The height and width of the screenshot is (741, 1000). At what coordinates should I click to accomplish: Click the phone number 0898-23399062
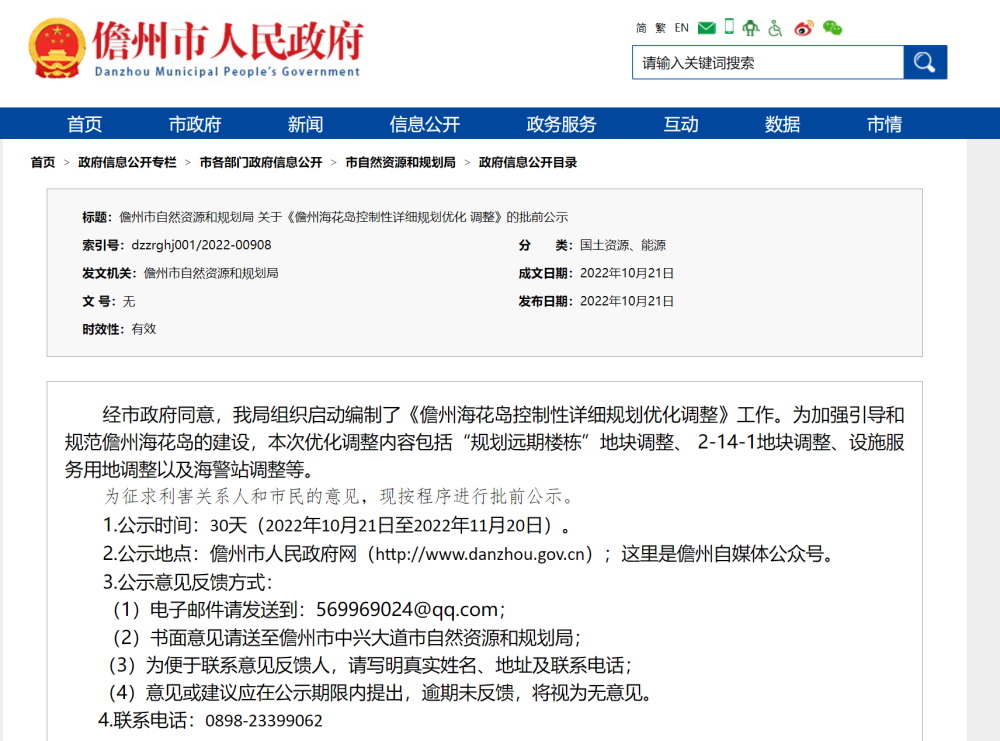[264, 721]
